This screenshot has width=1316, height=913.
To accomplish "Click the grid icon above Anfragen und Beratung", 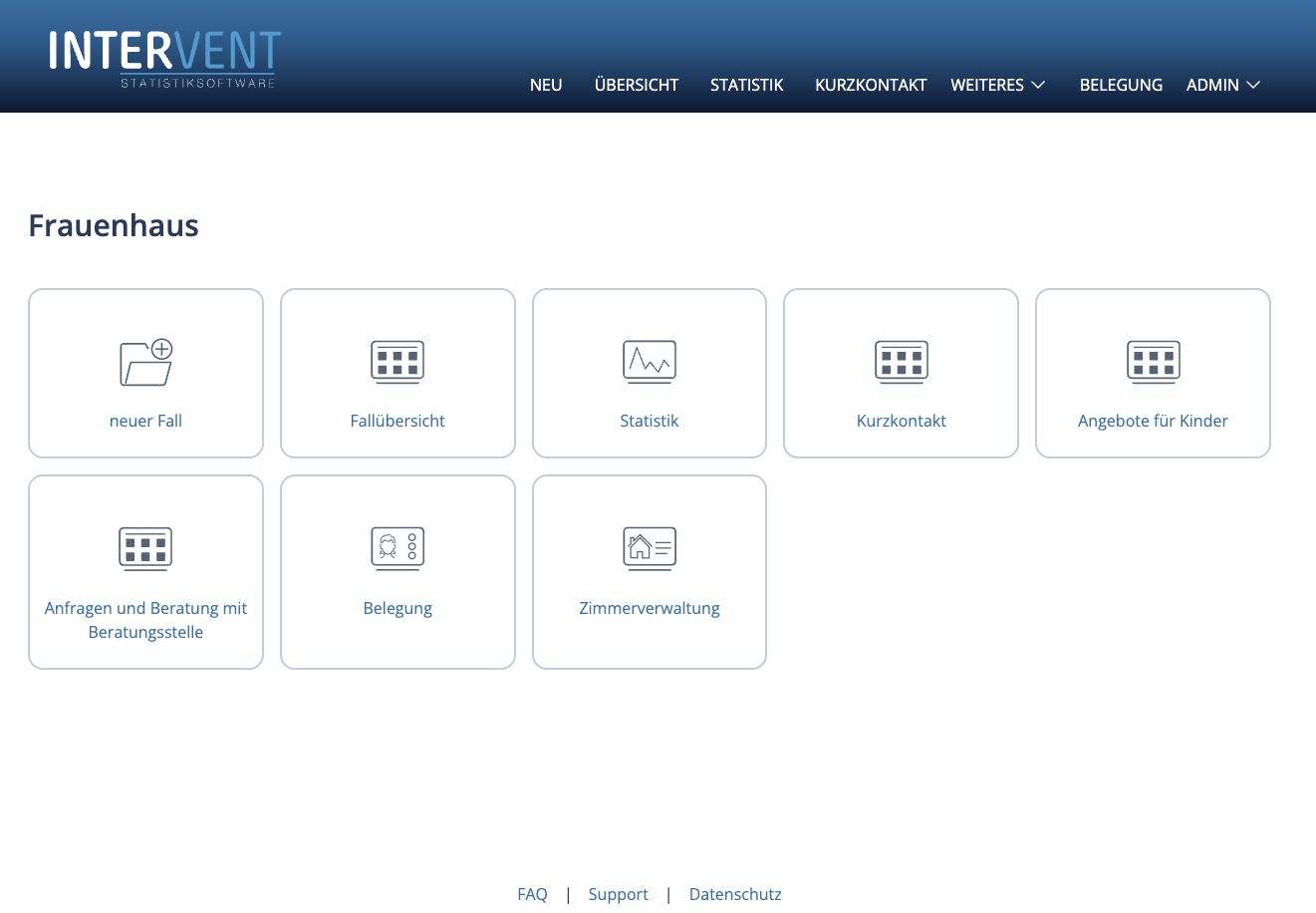I will click(145, 549).
